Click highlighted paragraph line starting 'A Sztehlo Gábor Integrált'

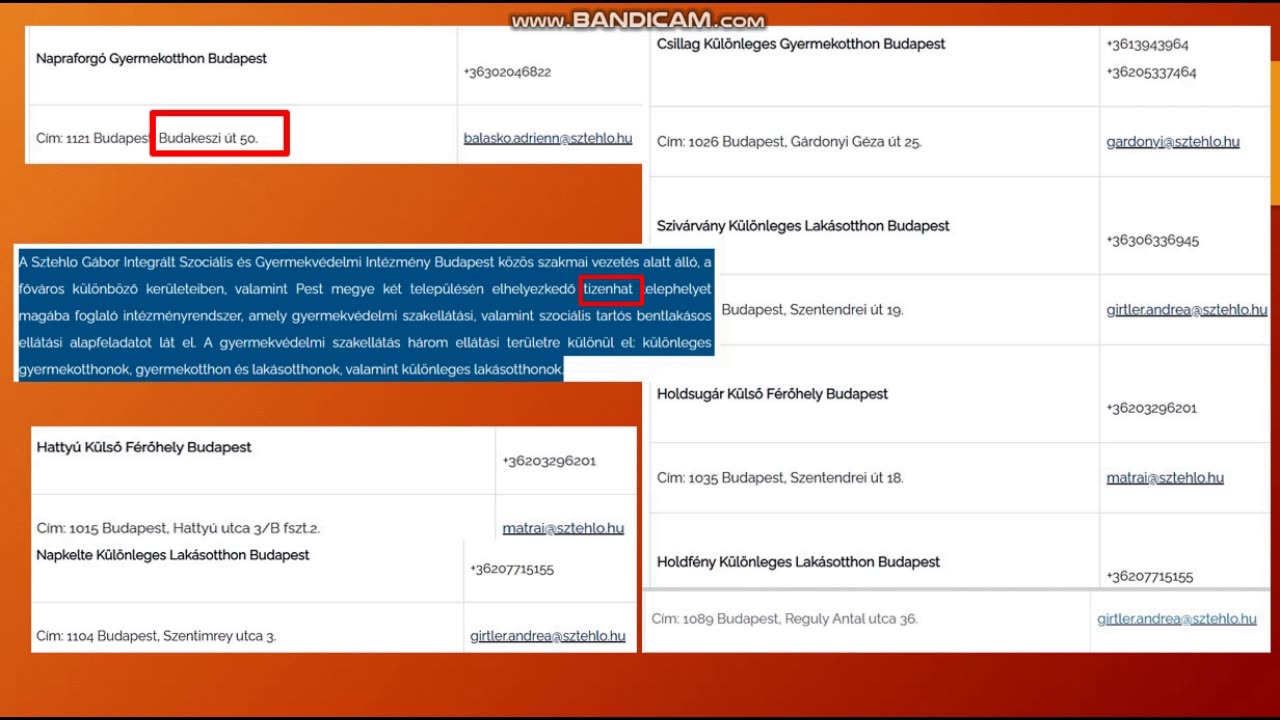(365, 263)
